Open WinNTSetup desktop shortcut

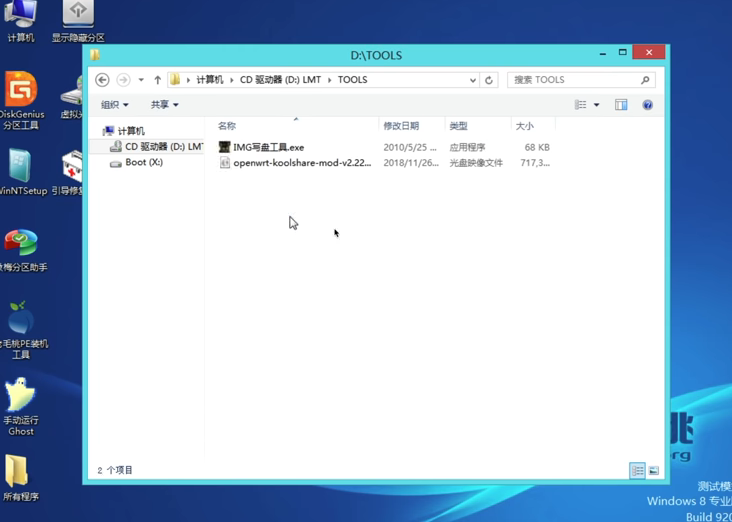(21, 171)
